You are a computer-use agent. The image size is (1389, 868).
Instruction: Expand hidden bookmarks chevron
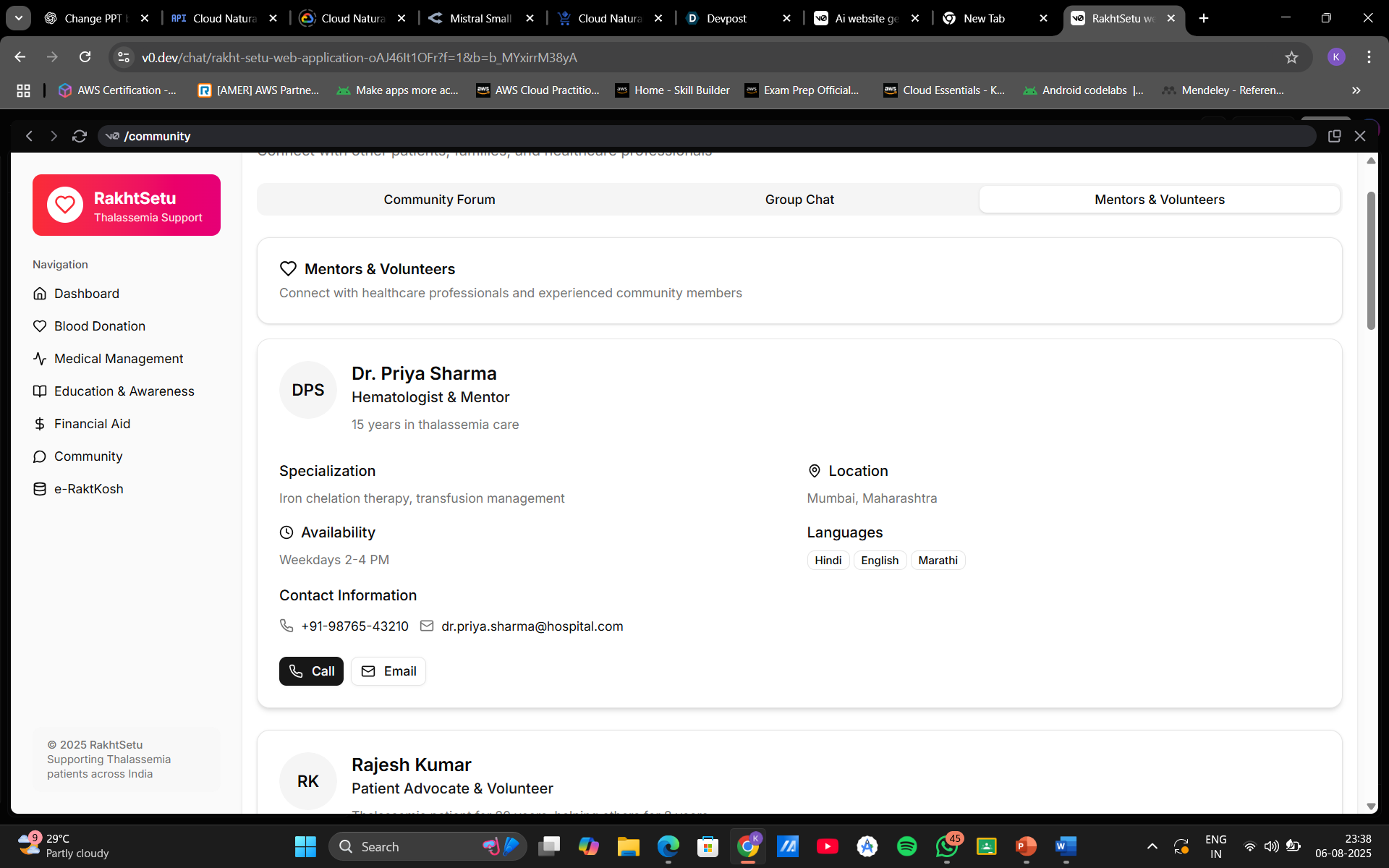tap(1356, 90)
